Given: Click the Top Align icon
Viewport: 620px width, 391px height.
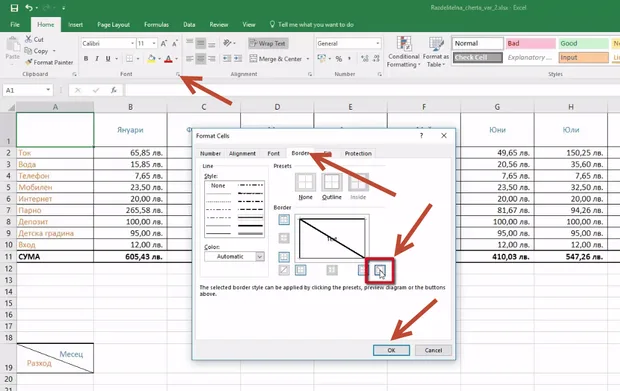Looking at the screenshot, I should [190, 43].
